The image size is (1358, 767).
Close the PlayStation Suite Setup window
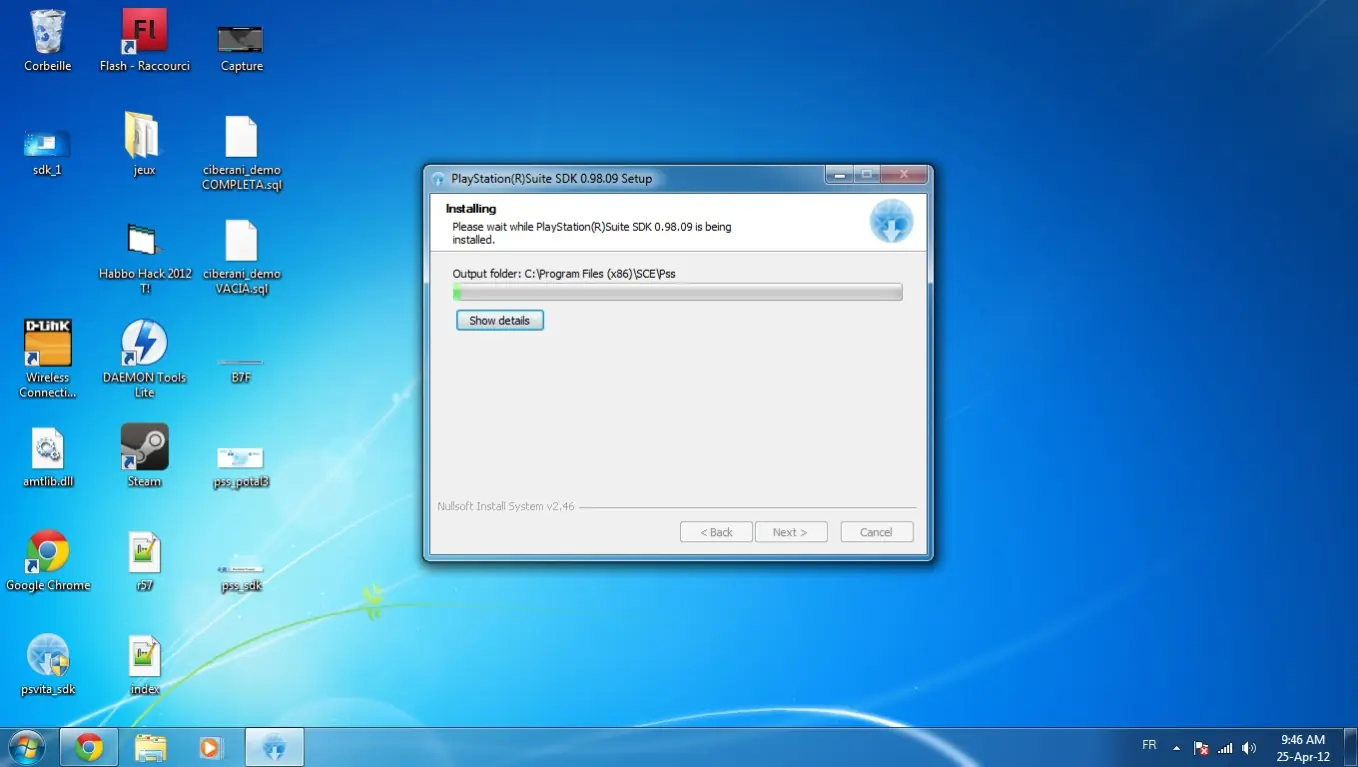(x=904, y=175)
